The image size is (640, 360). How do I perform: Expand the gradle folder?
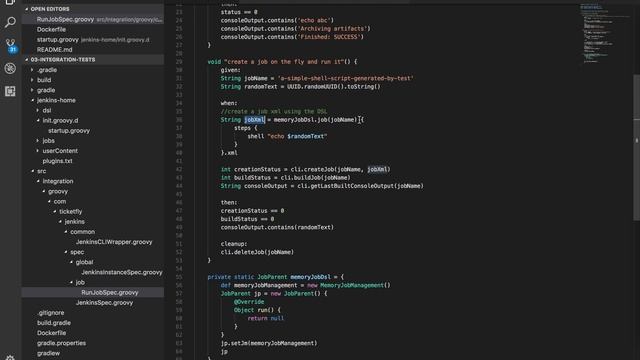pos(46,90)
